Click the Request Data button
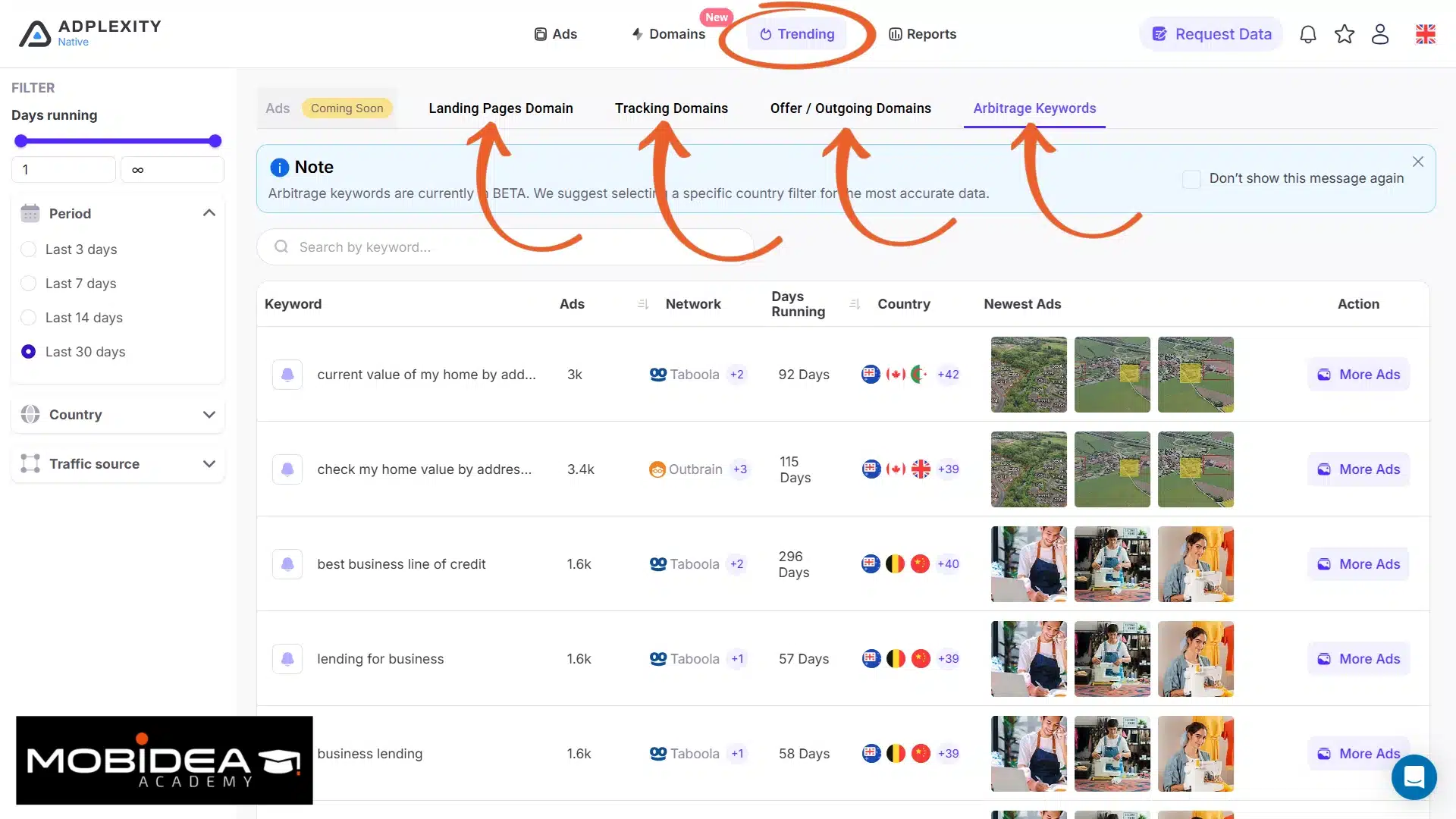Viewport: 1456px width, 819px height. click(1211, 34)
